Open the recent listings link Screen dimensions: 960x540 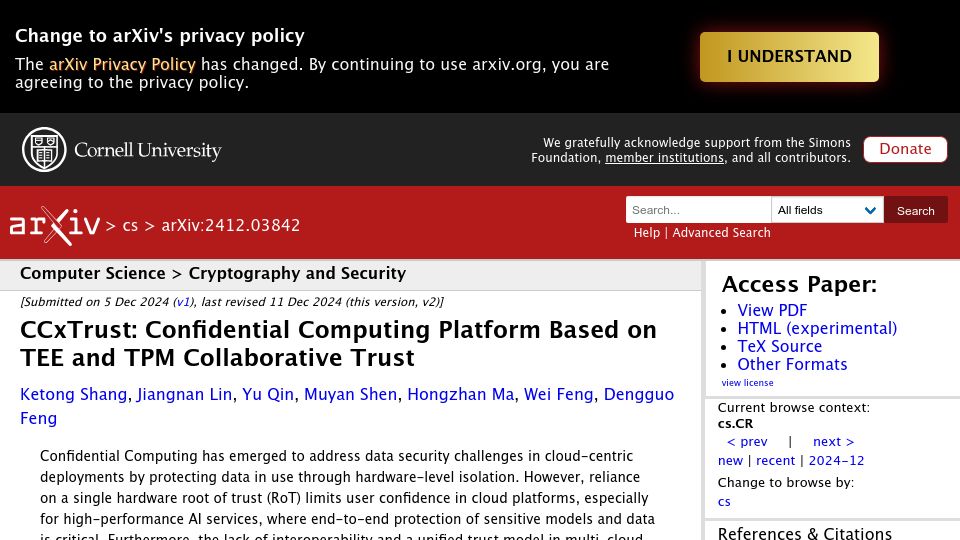pos(775,460)
